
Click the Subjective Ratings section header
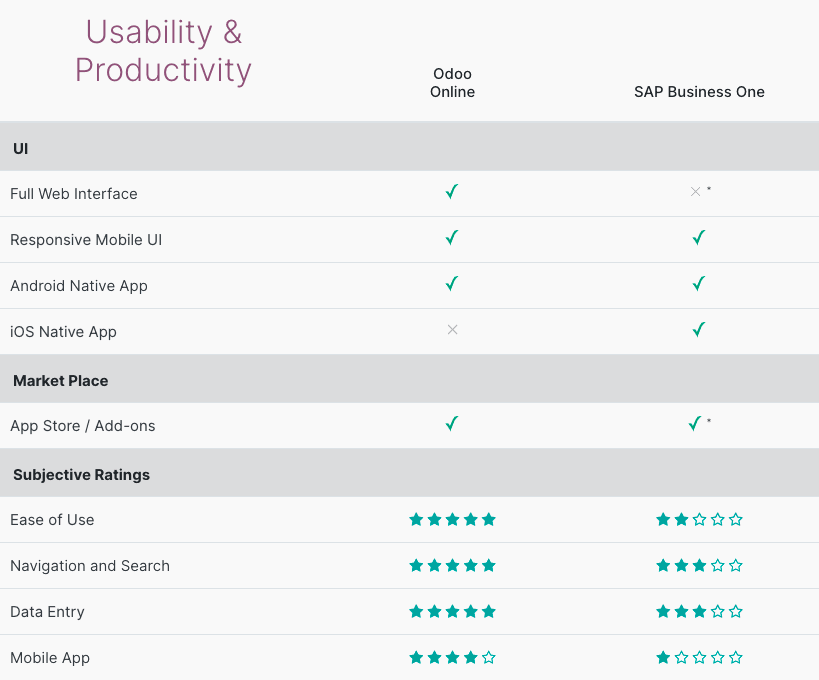coord(81,475)
